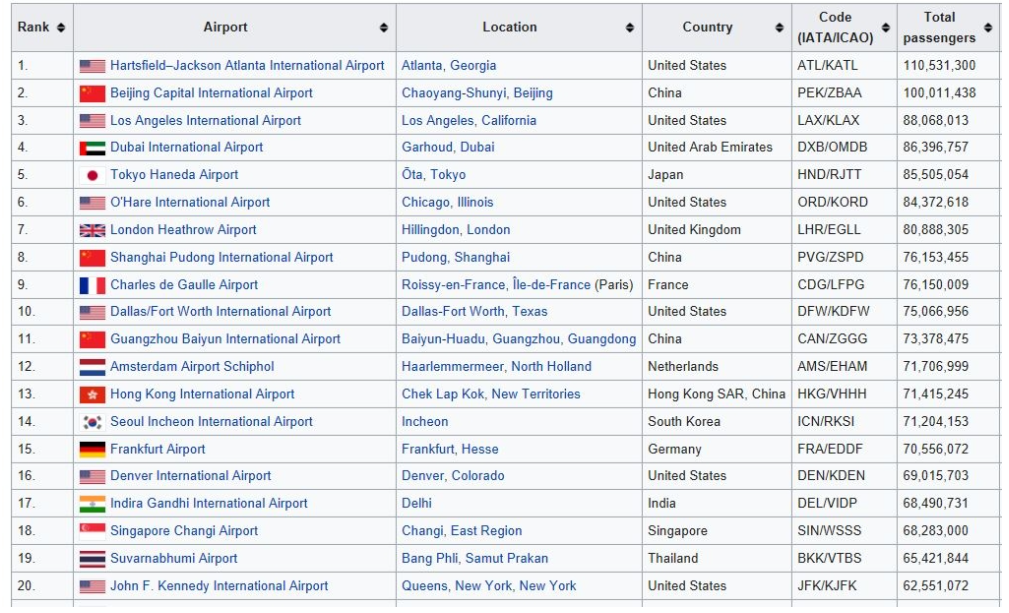This screenshot has height=613, width=1009.
Task: Sort table by Rank column arrows
Action: [x=61, y=28]
